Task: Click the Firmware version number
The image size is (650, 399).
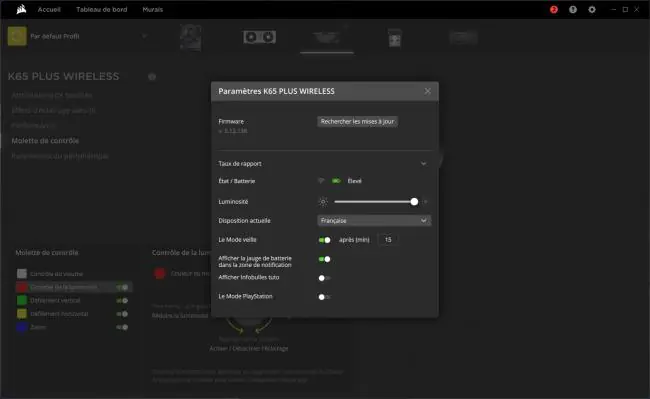Action: (233, 131)
